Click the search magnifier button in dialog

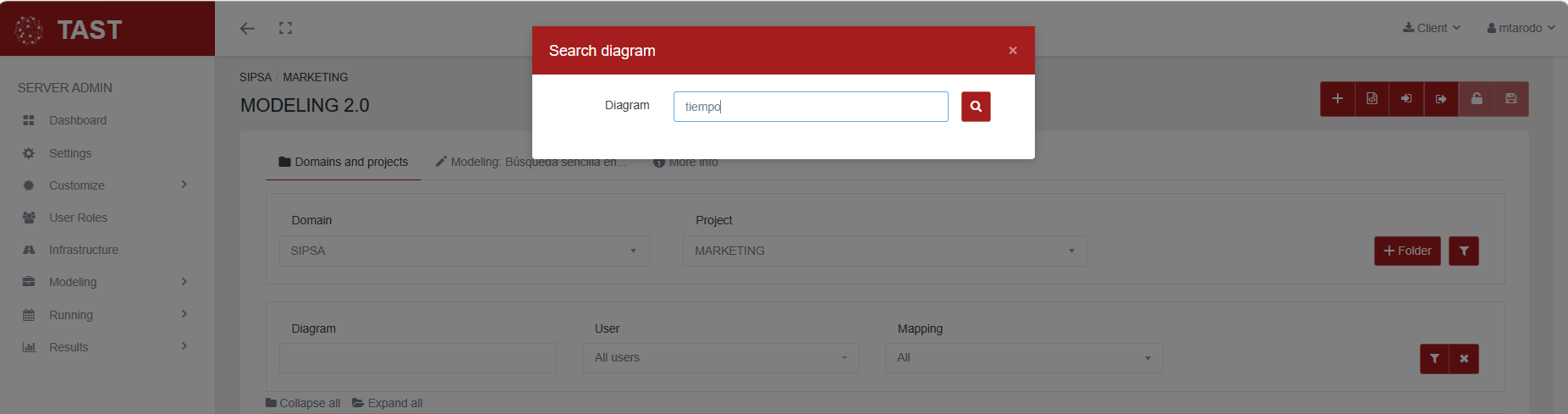pyautogui.click(x=976, y=107)
